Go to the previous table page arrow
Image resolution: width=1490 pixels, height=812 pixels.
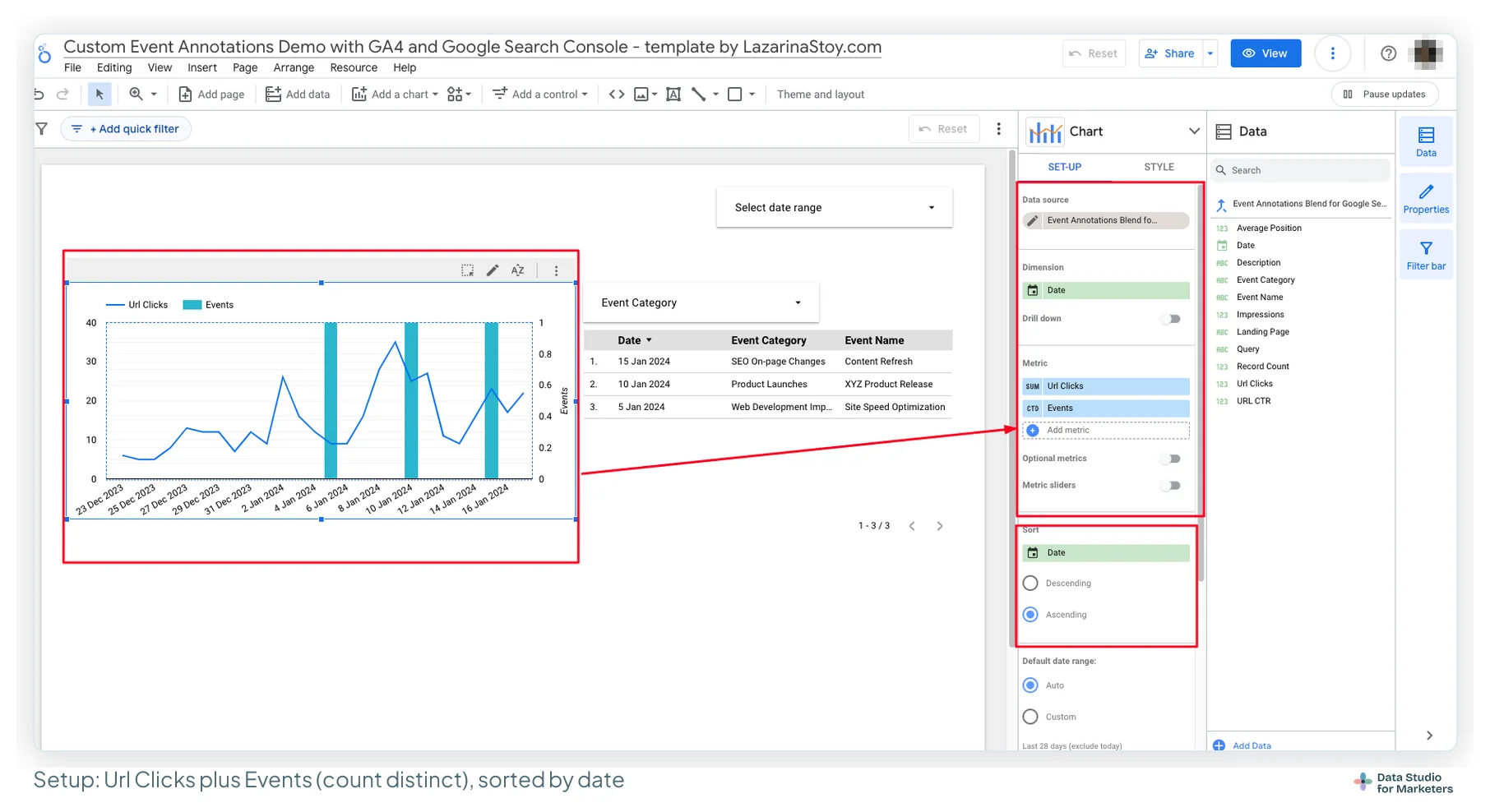coord(912,526)
